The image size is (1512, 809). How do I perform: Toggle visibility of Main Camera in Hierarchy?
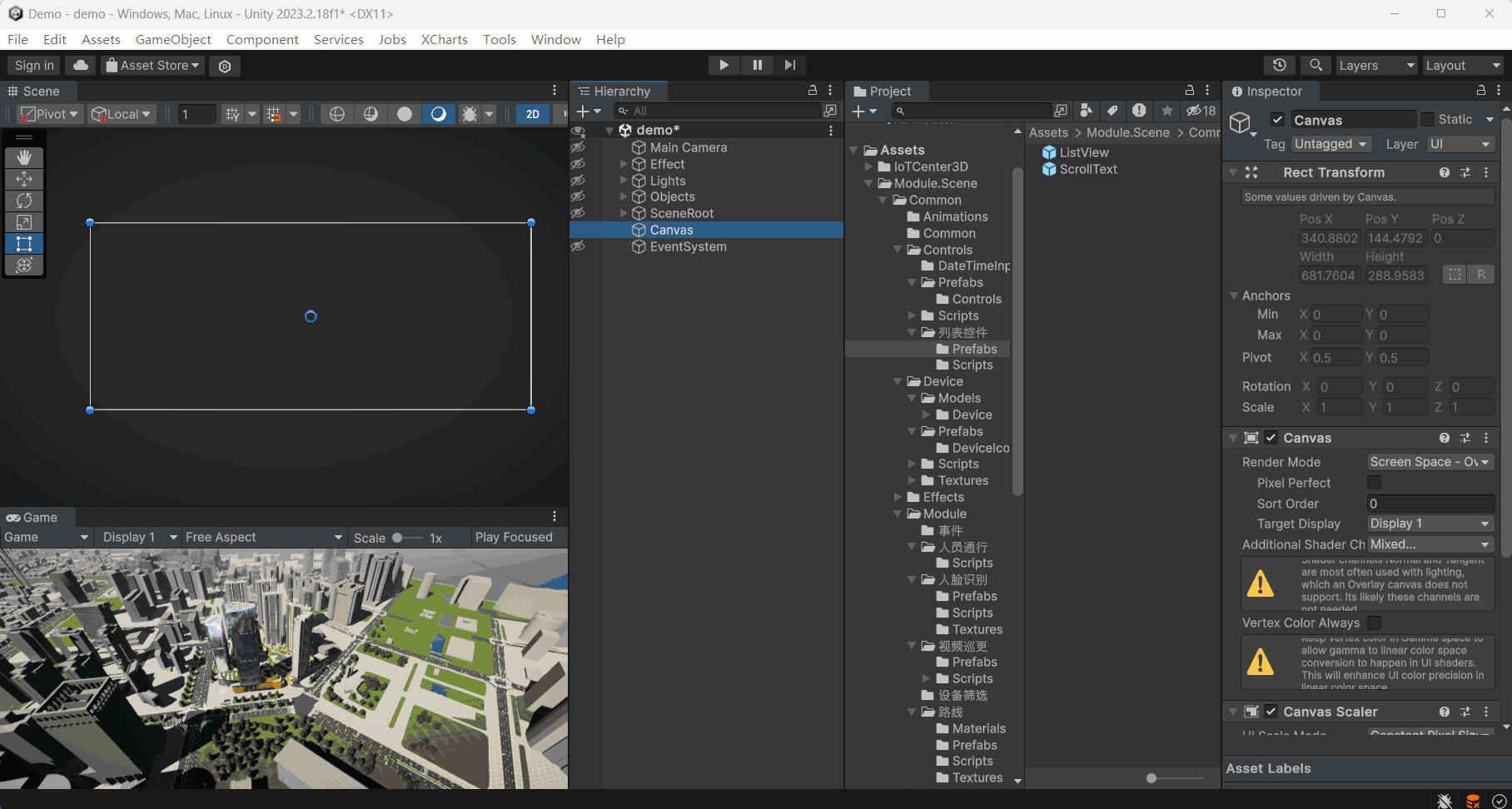578,147
